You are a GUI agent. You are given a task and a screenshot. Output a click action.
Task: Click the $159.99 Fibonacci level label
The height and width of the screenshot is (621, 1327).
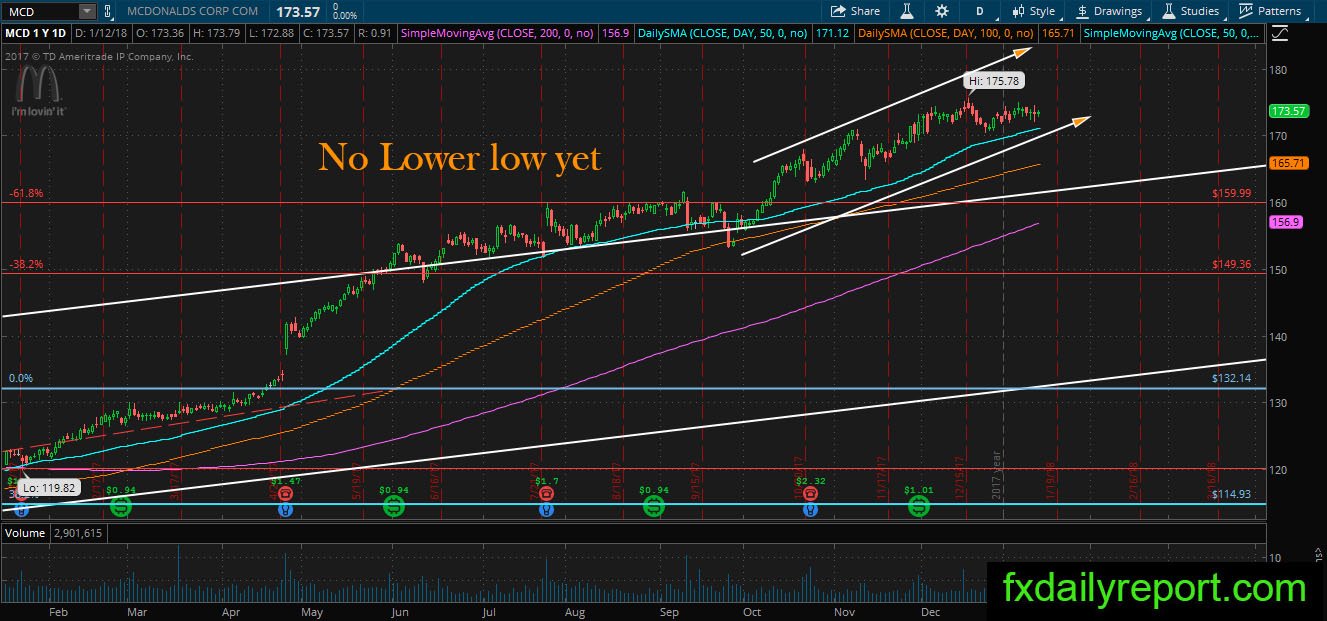click(1231, 193)
